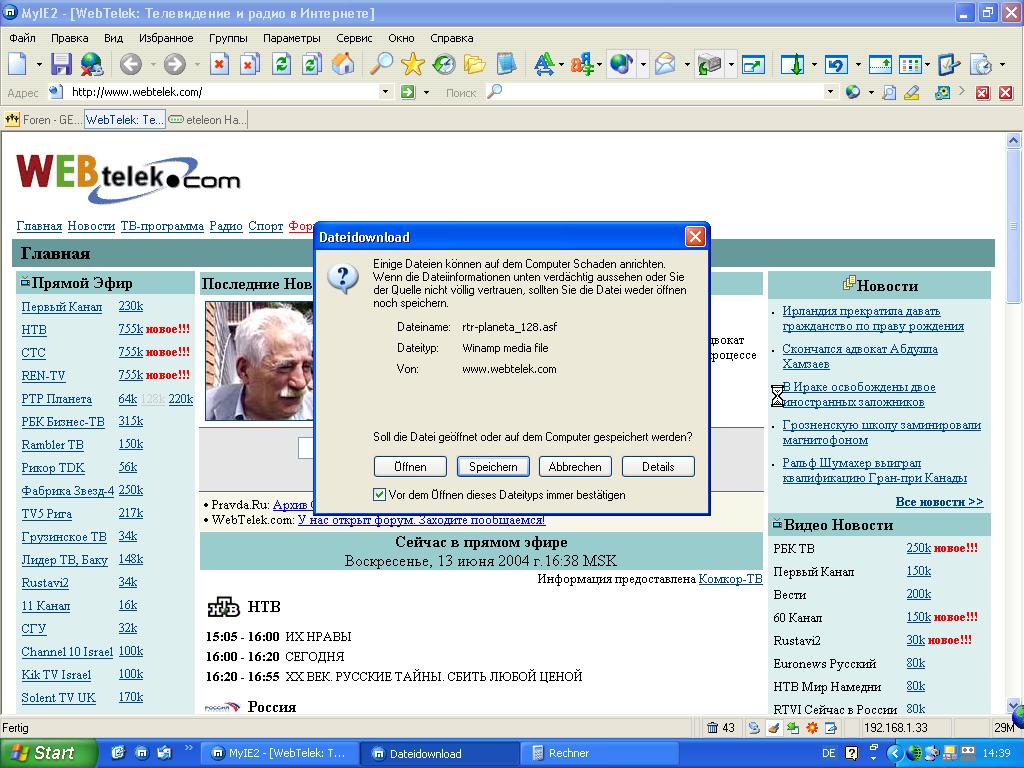Click the auto-scroll green down arrow icon
The width and height of the screenshot is (1024, 768).
[x=793, y=64]
